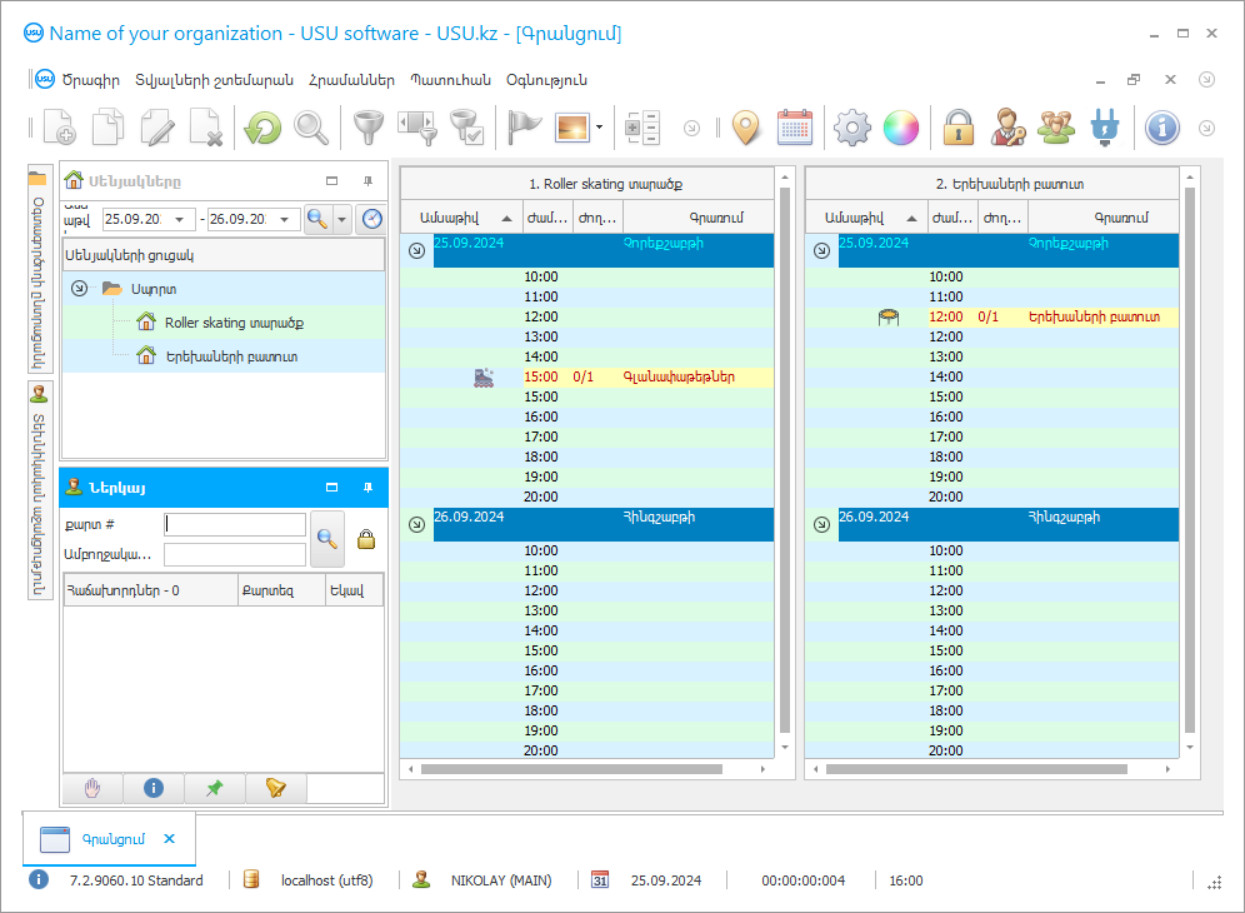1245x913 pixels.
Task: Click the Roller skating schedule vertical scrollbar
Action: click(x=785, y=460)
